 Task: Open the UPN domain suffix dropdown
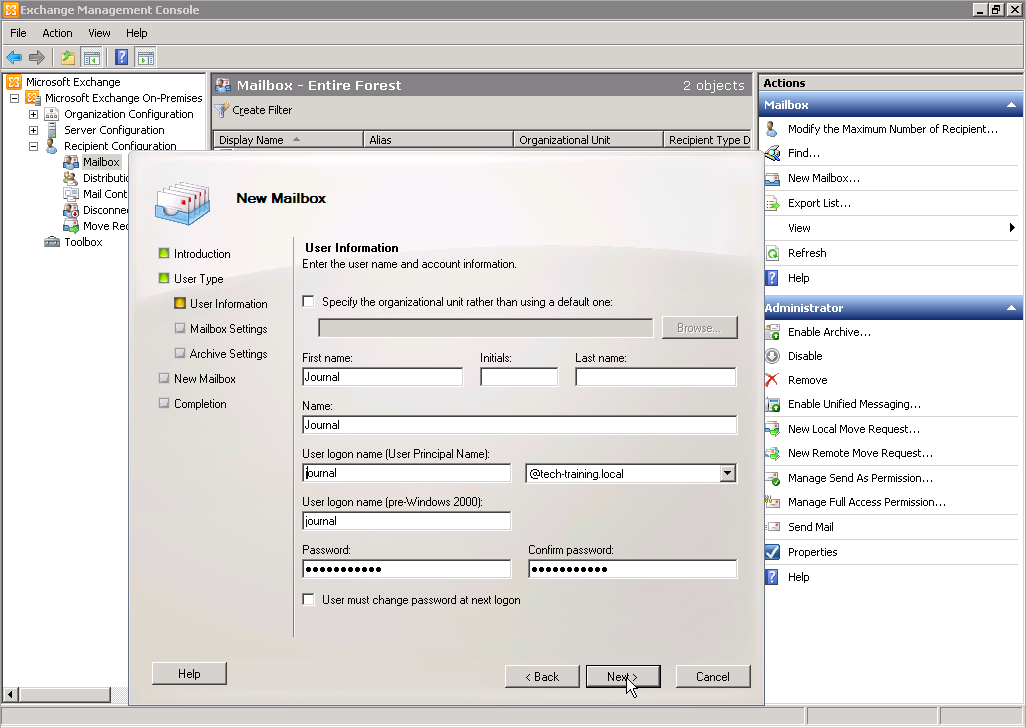coord(727,474)
